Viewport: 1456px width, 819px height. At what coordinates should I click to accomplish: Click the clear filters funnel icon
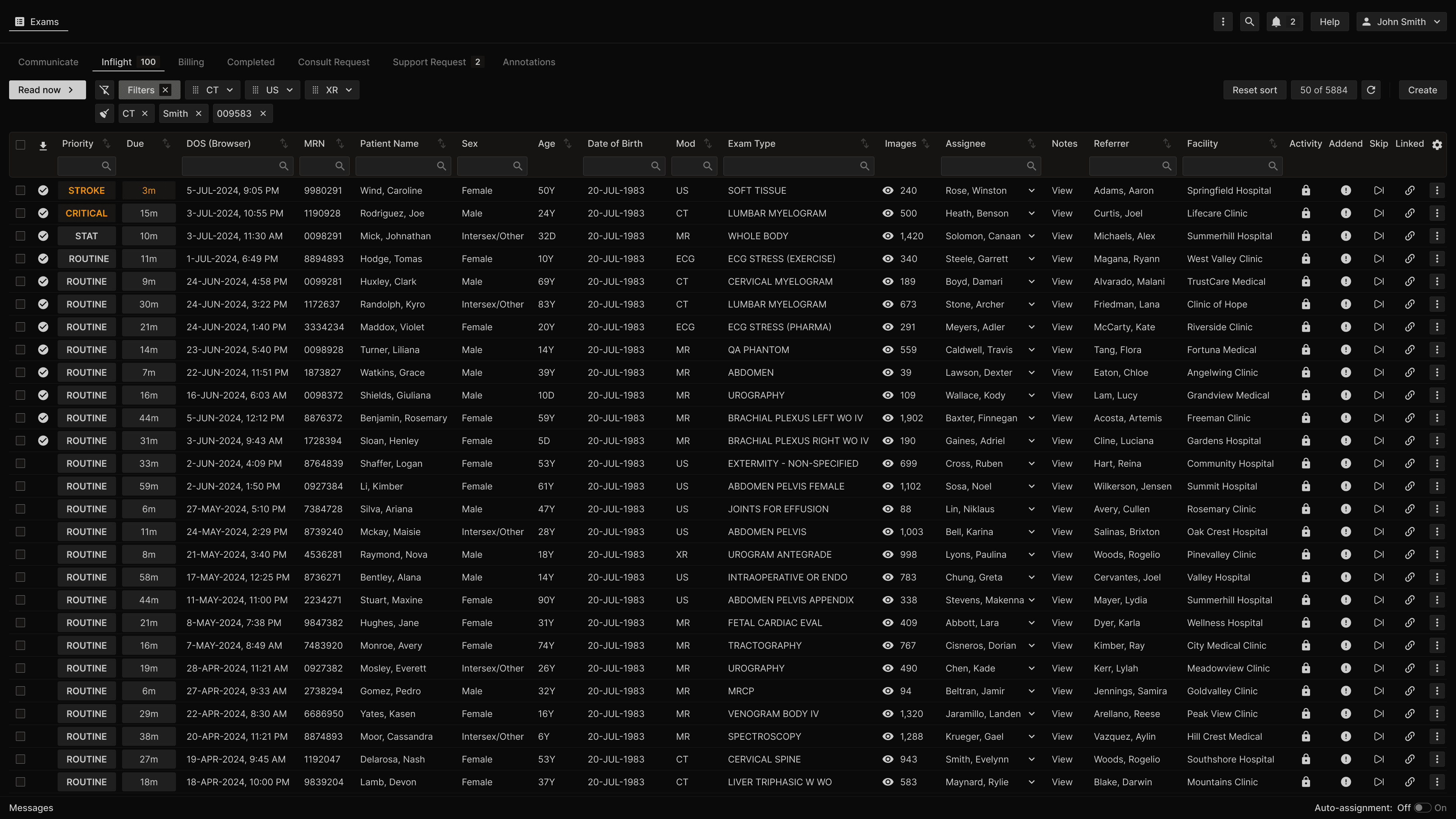pyautogui.click(x=105, y=90)
